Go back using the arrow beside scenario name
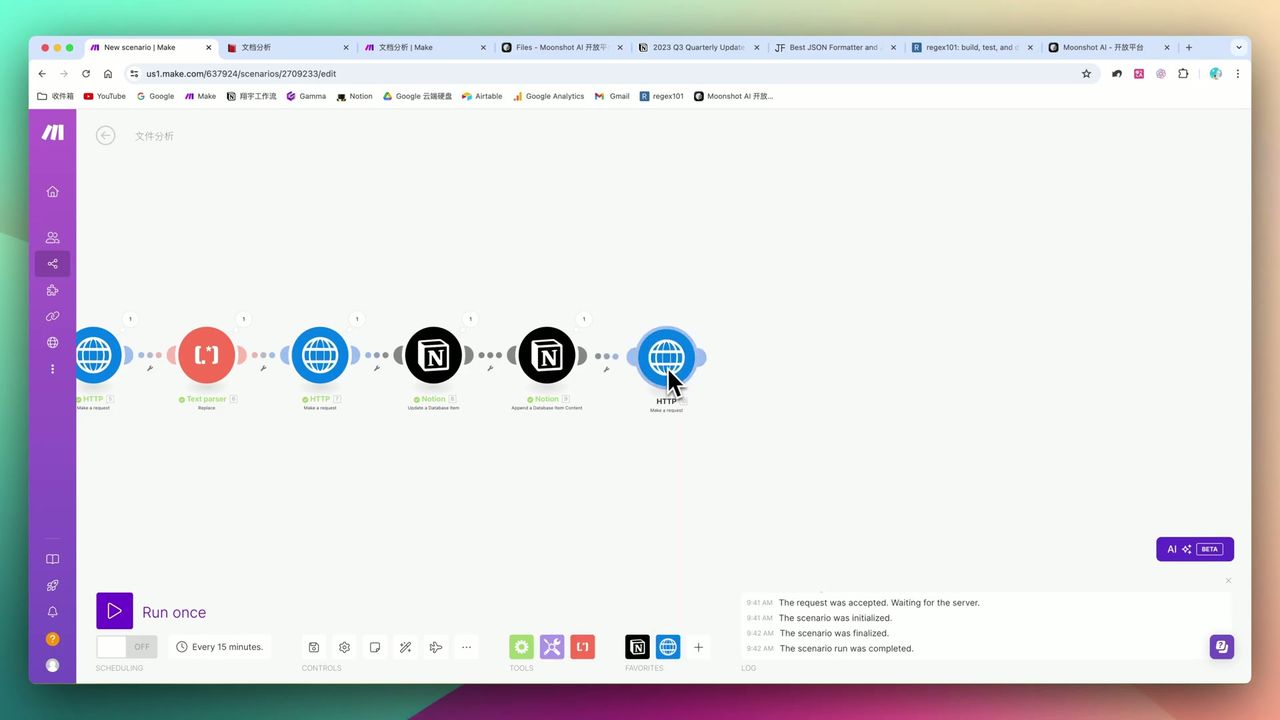This screenshot has height=720, width=1280. (105, 136)
